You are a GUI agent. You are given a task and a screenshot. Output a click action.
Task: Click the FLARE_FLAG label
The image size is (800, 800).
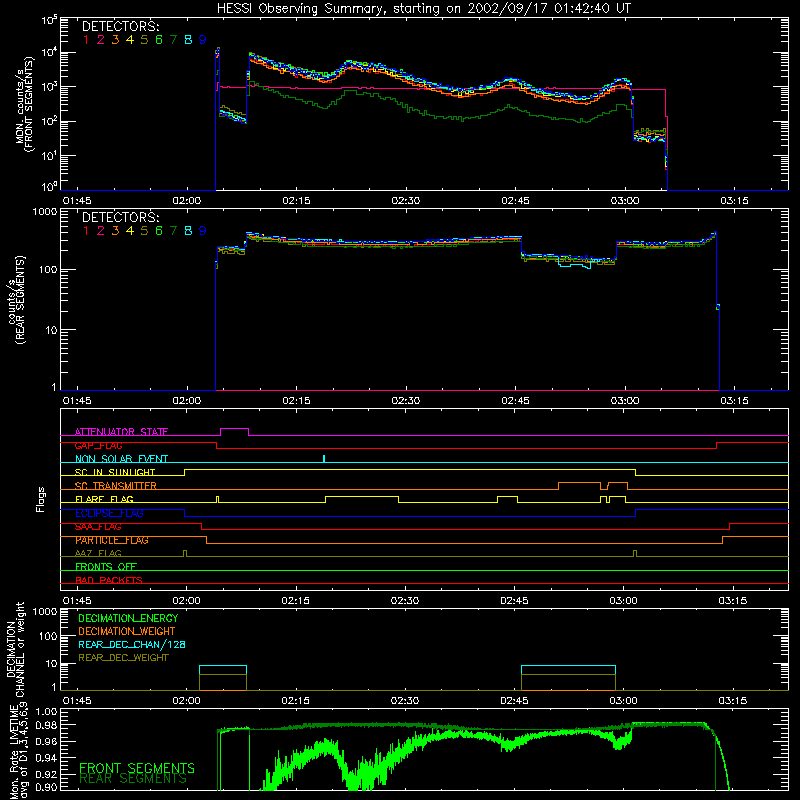[105, 499]
